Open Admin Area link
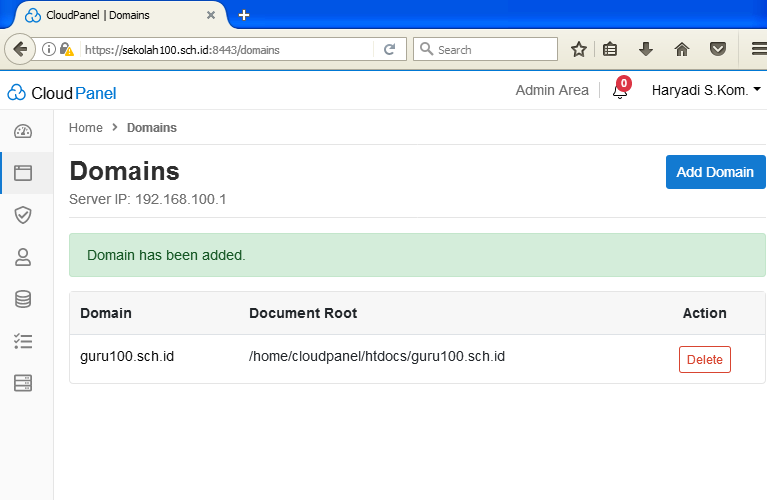The image size is (767, 500). (552, 90)
